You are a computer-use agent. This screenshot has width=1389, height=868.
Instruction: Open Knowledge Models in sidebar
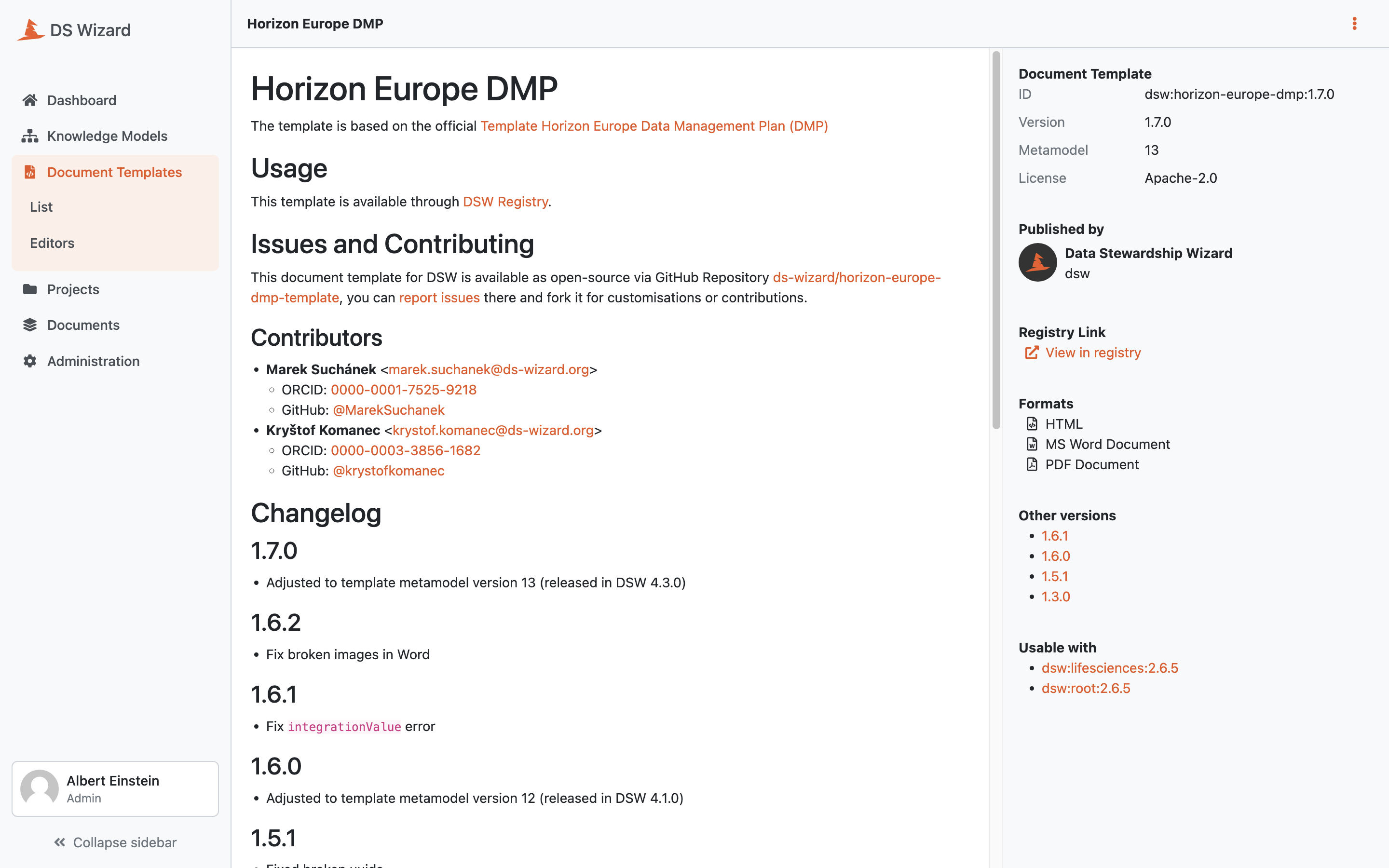(115, 136)
